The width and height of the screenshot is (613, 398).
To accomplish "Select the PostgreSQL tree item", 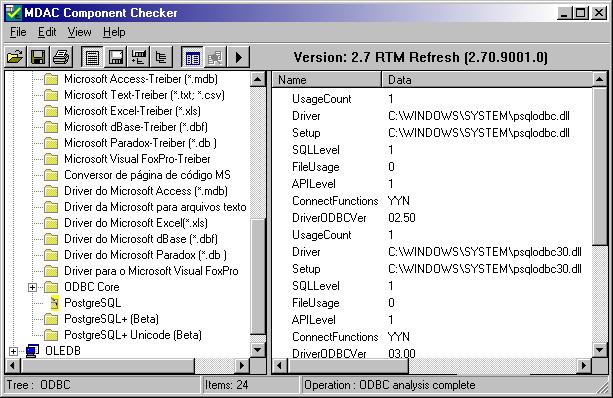I will coord(93,303).
